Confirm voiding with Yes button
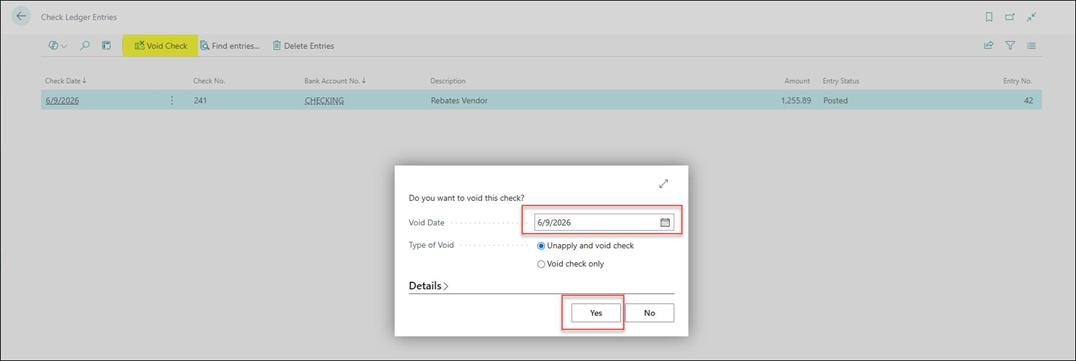Viewport: 1076px width, 361px height. click(x=596, y=313)
